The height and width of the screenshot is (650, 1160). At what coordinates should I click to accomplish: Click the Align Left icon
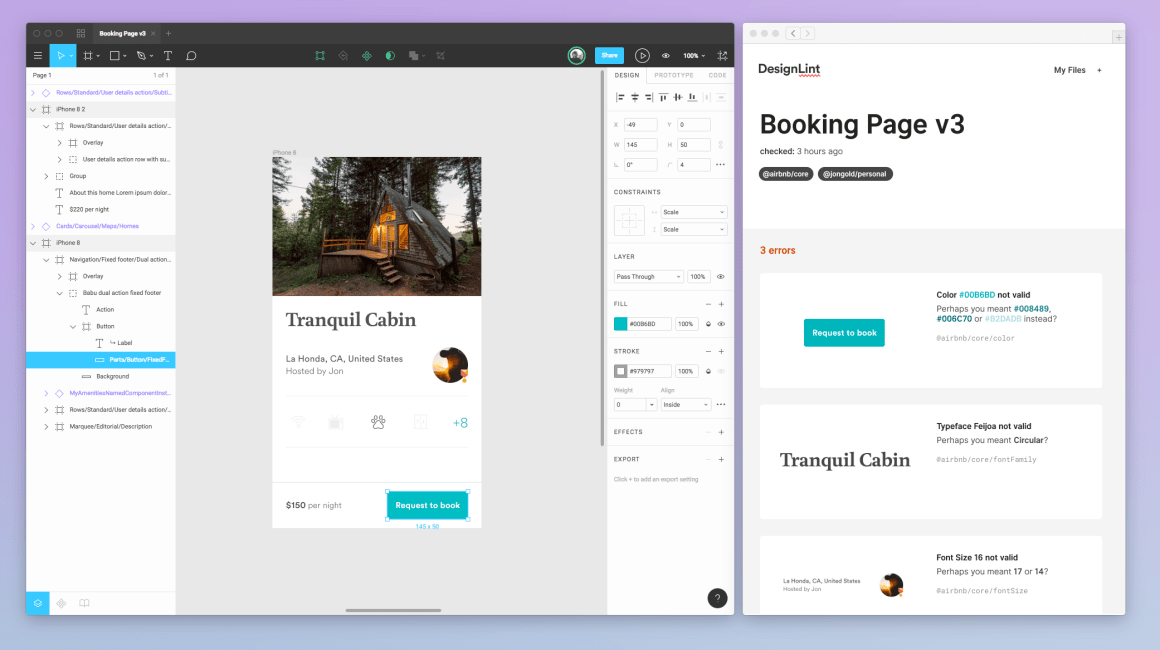pos(620,97)
